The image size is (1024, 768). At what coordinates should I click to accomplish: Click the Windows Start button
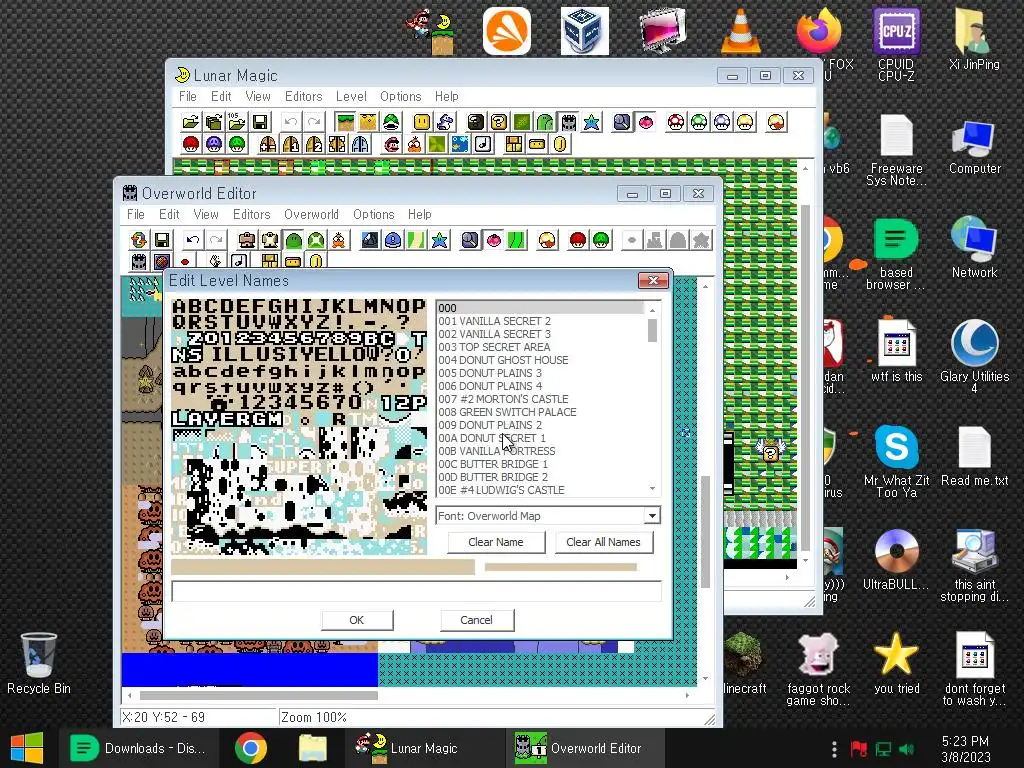(x=27, y=748)
